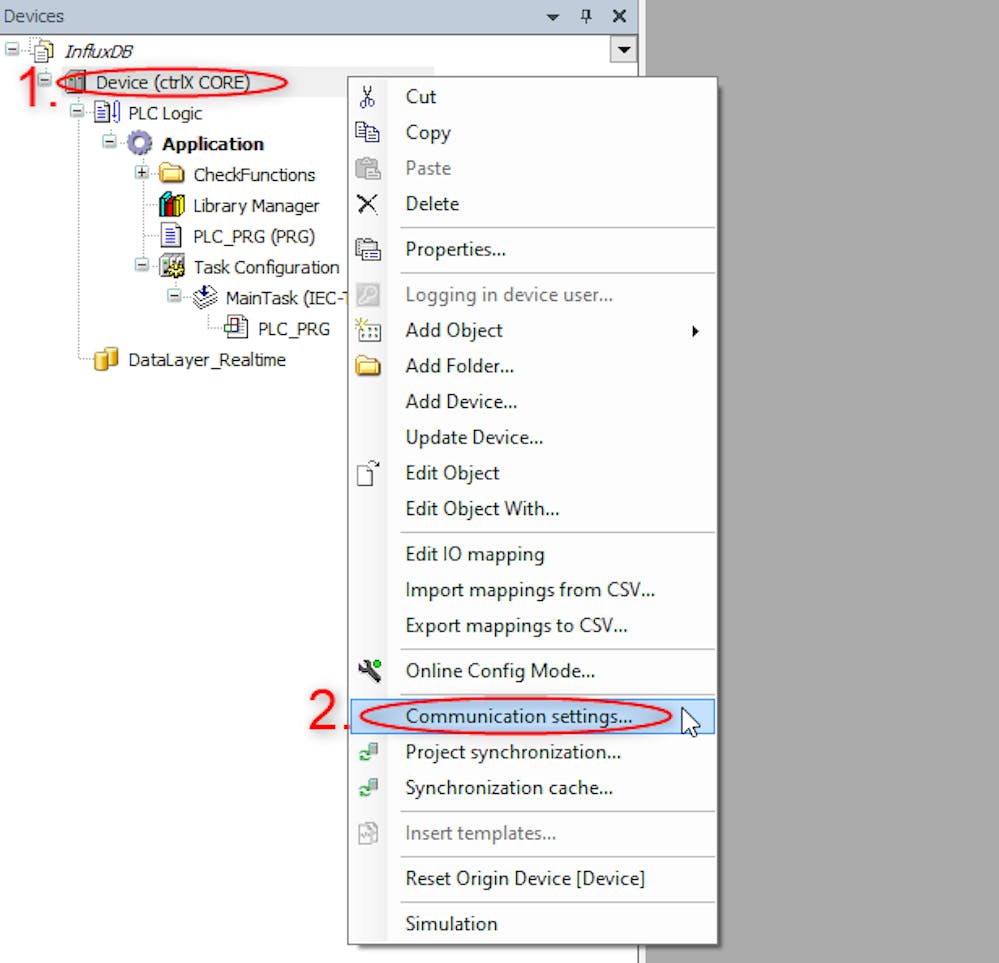Open the Devices panel options dropdown arrow
The height and width of the screenshot is (963, 999).
[553, 17]
